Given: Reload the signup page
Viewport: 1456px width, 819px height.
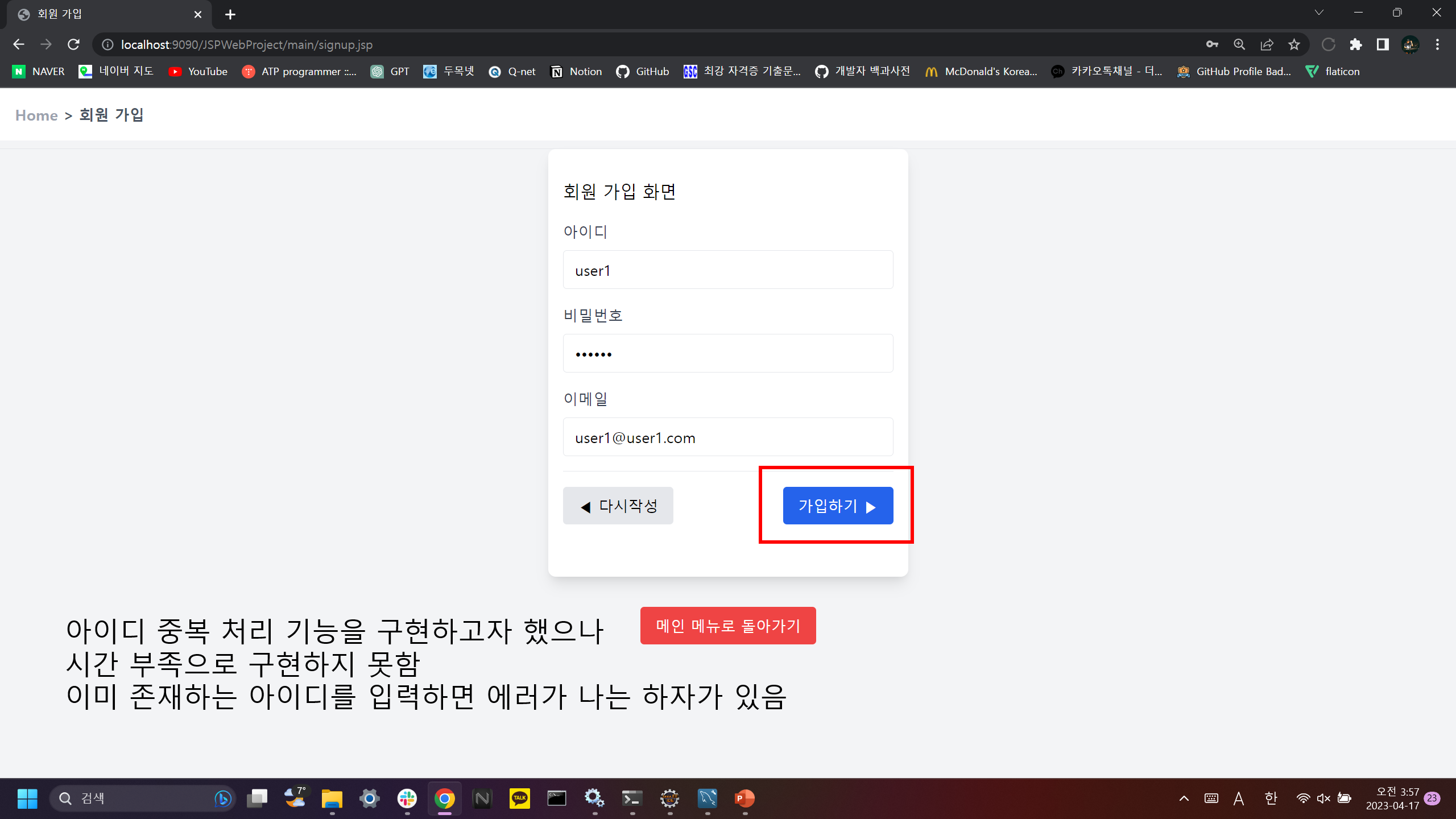Looking at the screenshot, I should coord(73,44).
